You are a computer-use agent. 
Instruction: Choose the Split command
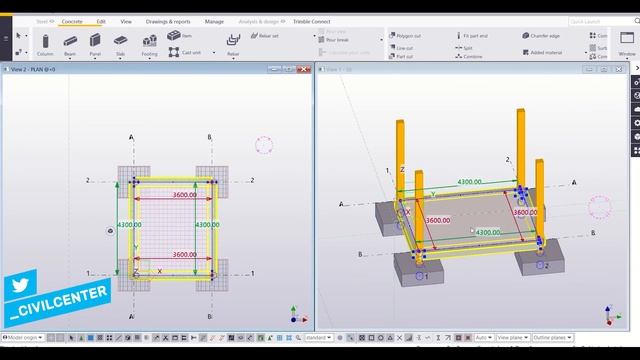[464, 48]
